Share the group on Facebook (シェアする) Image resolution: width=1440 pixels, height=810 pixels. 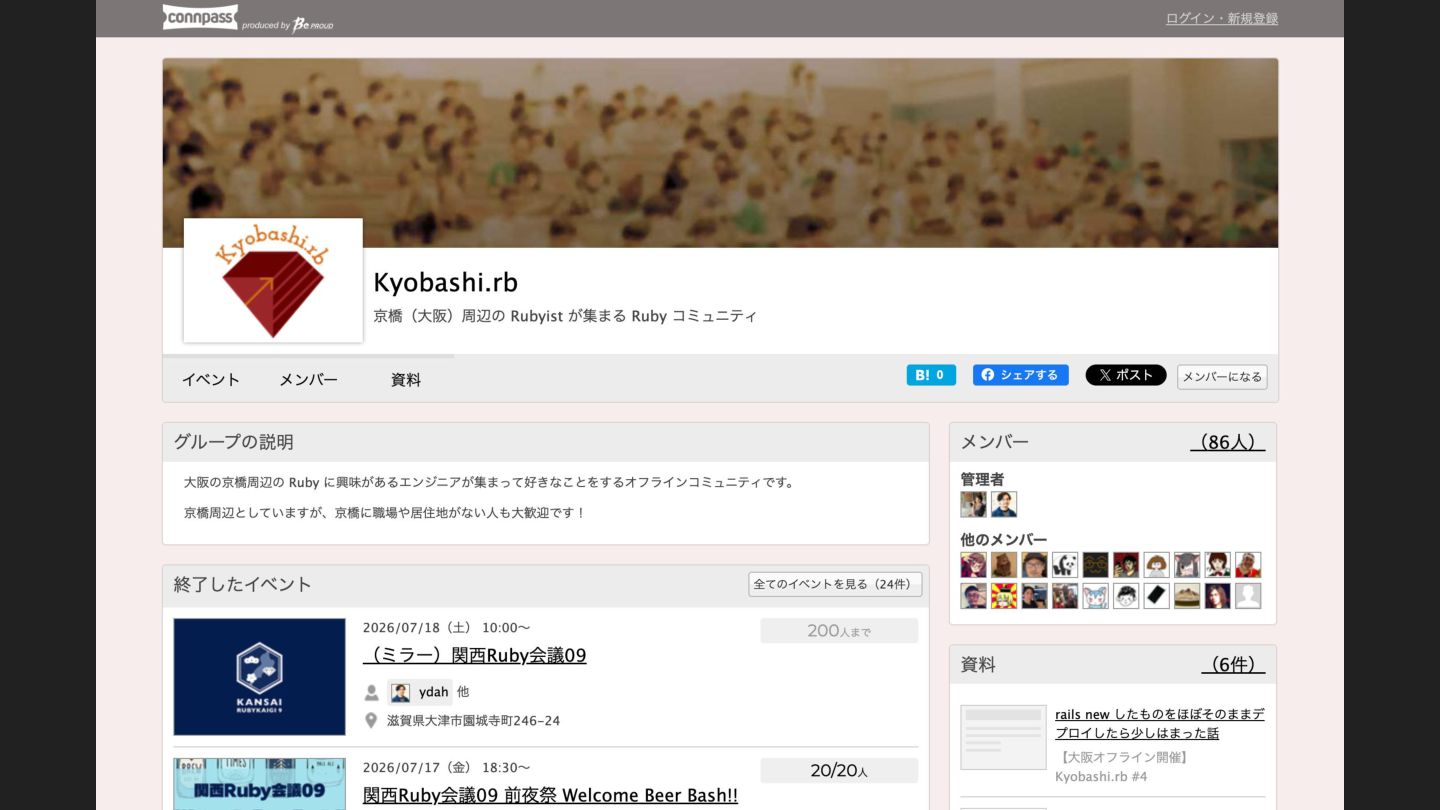[x=1020, y=375]
